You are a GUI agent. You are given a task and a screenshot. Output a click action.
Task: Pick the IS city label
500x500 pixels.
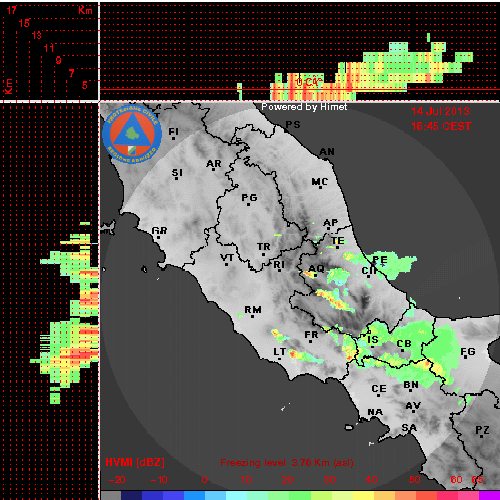pos(373,340)
